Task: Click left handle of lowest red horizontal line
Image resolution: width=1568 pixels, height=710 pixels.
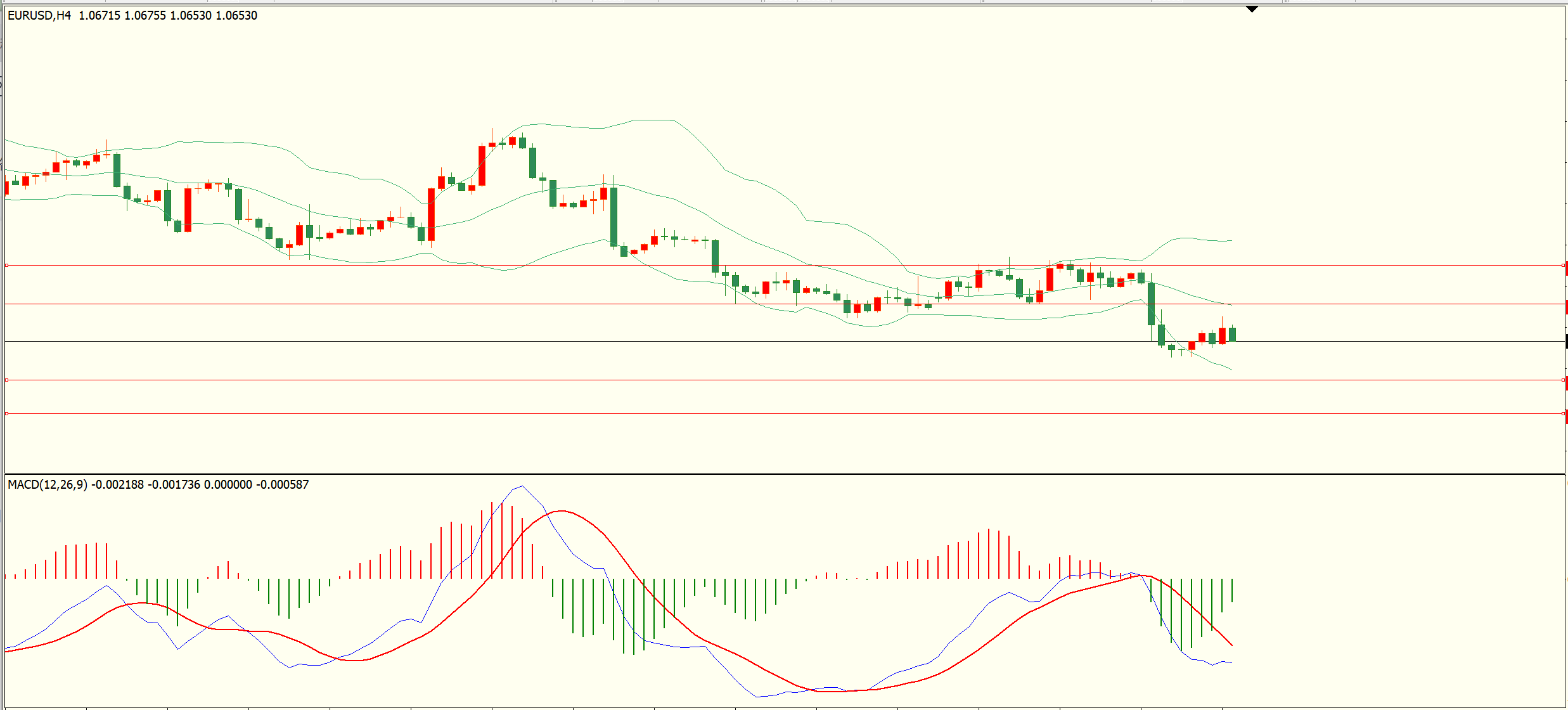Action: click(x=6, y=413)
